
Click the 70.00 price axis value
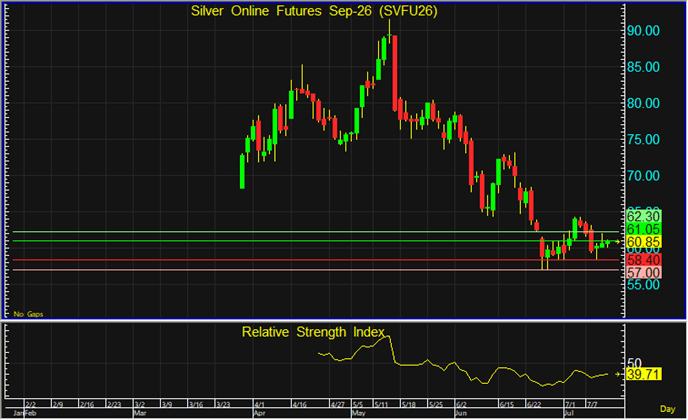click(643, 176)
